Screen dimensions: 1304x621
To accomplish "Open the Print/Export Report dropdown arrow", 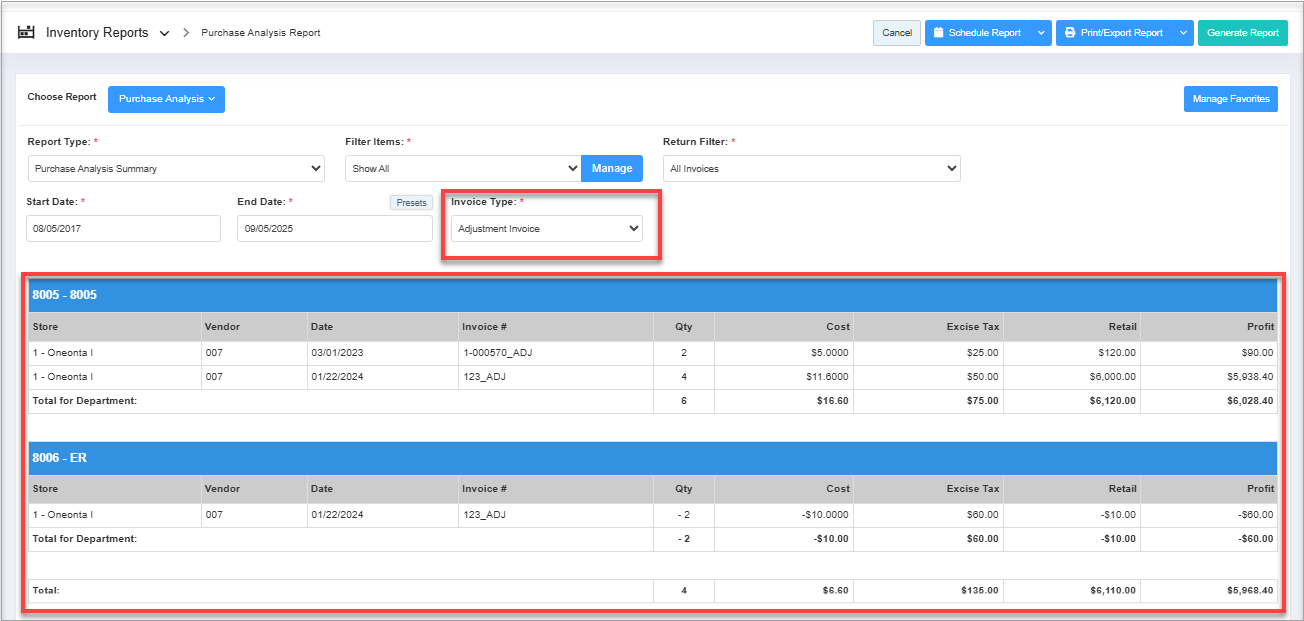I will [1183, 33].
